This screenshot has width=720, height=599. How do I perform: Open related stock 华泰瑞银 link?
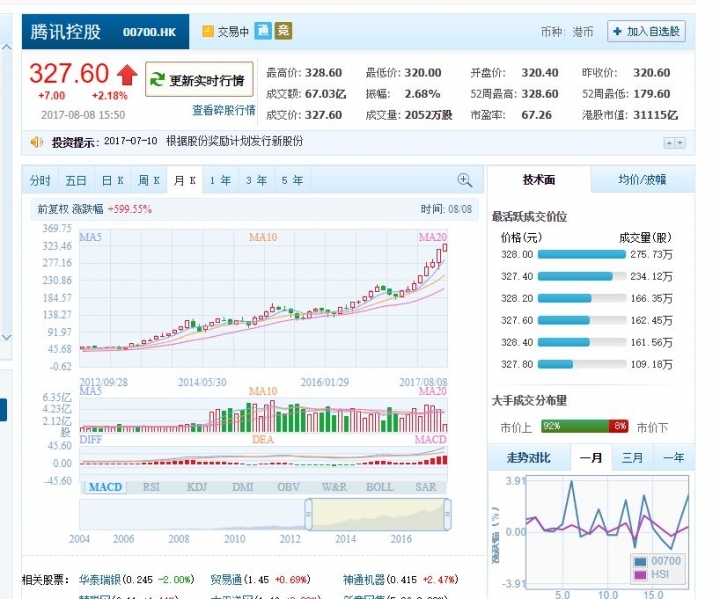99,580
